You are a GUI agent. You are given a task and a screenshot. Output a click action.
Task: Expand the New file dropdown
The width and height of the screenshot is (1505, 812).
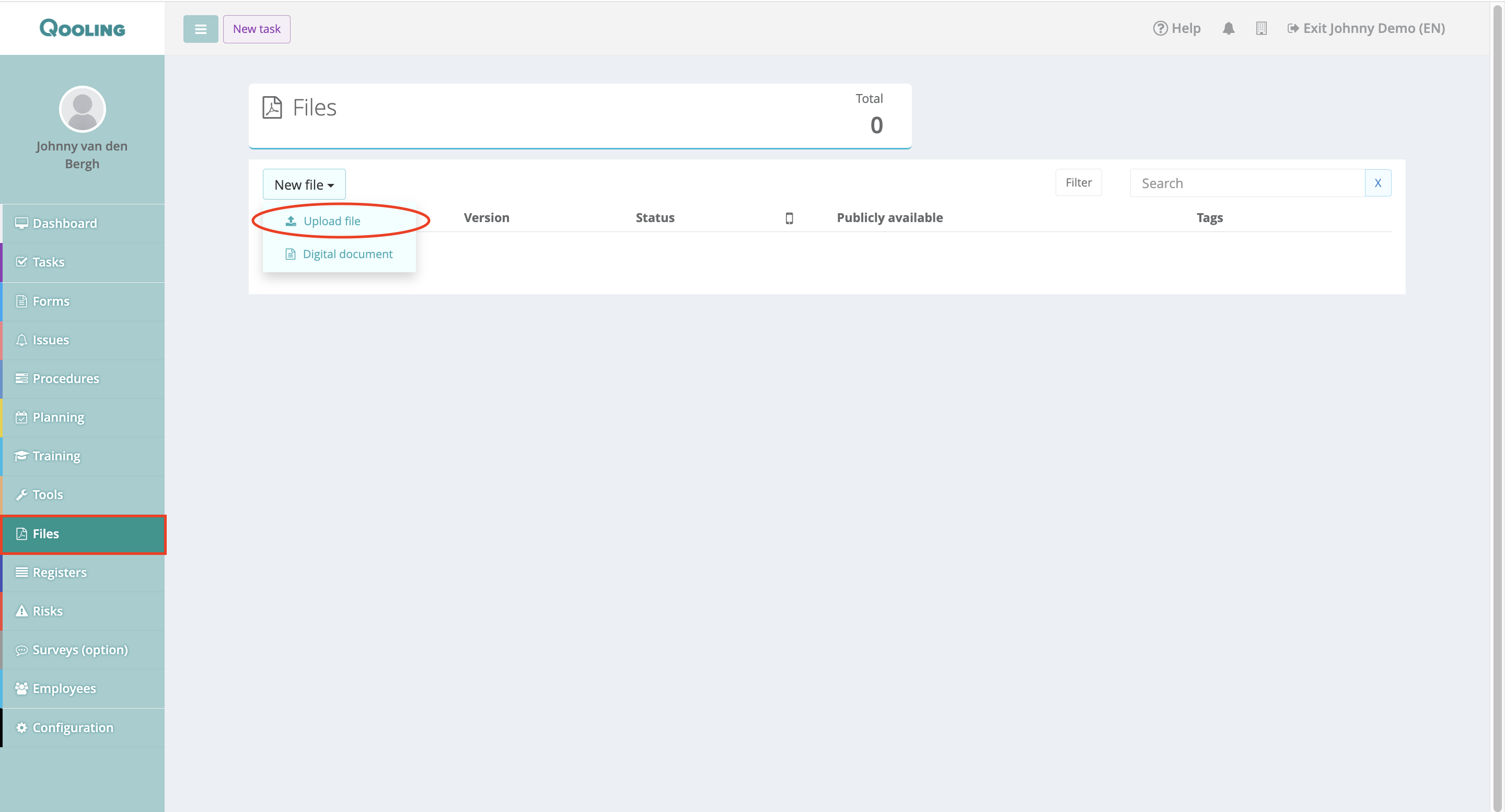[x=304, y=184]
